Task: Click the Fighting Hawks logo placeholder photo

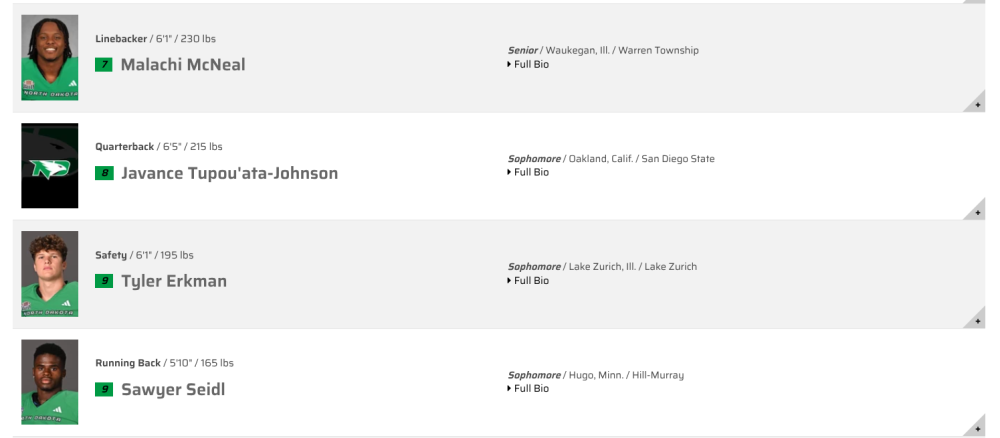Action: [50, 166]
